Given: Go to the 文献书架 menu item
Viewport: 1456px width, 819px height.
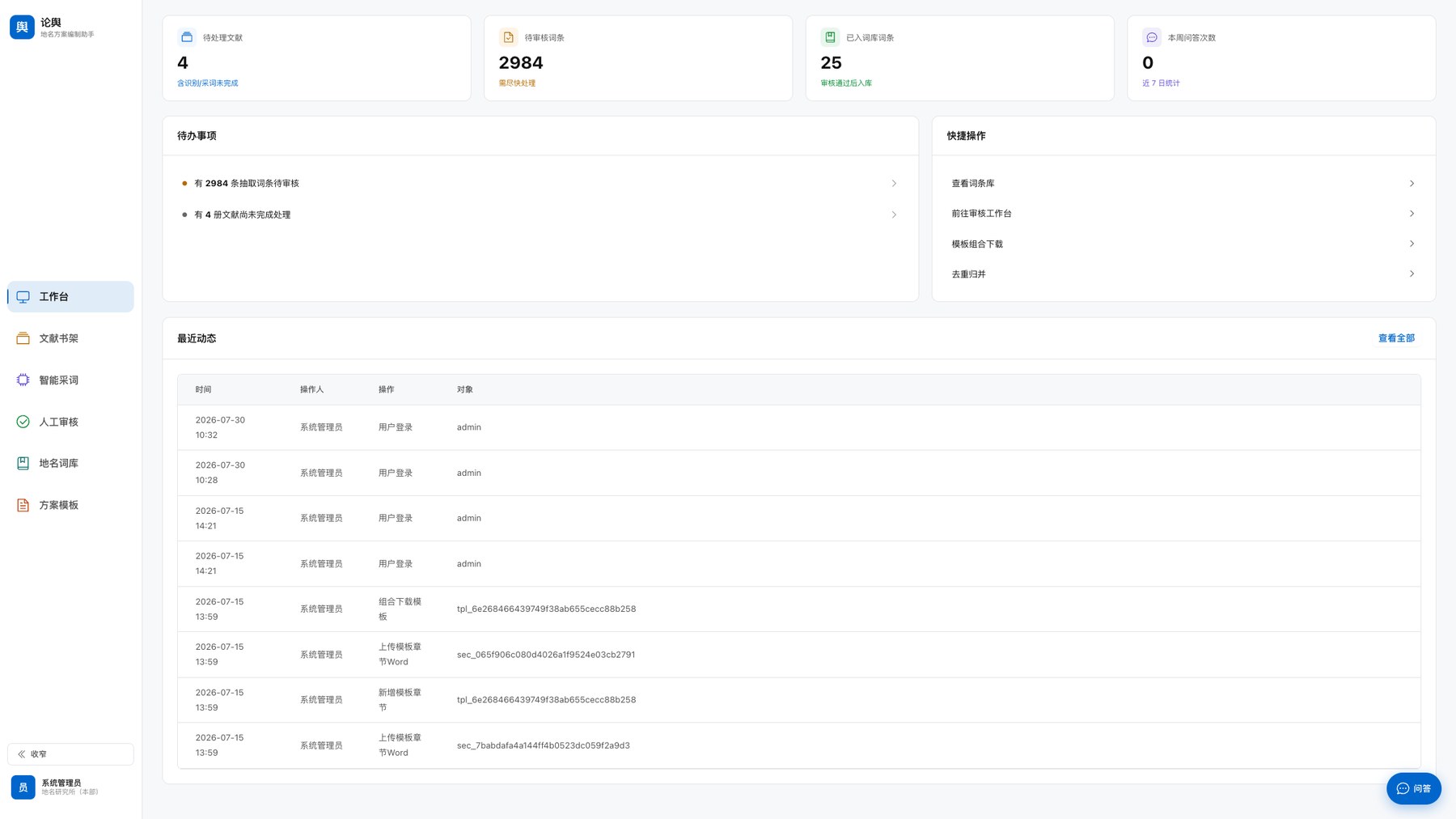Looking at the screenshot, I should [x=70, y=338].
